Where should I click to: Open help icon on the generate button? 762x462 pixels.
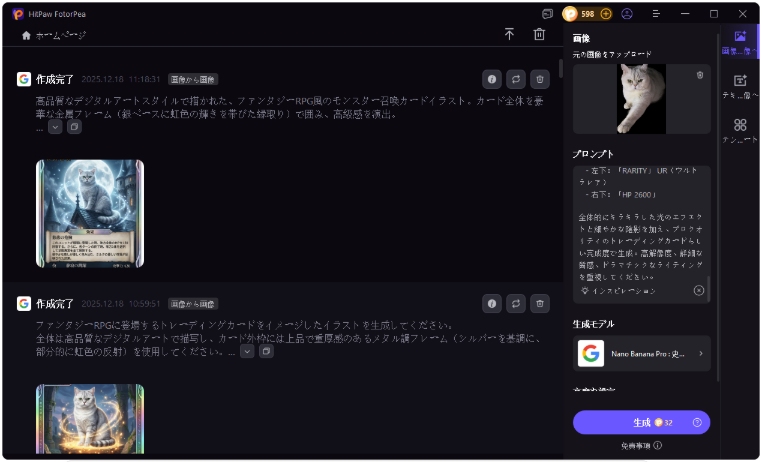click(x=697, y=423)
